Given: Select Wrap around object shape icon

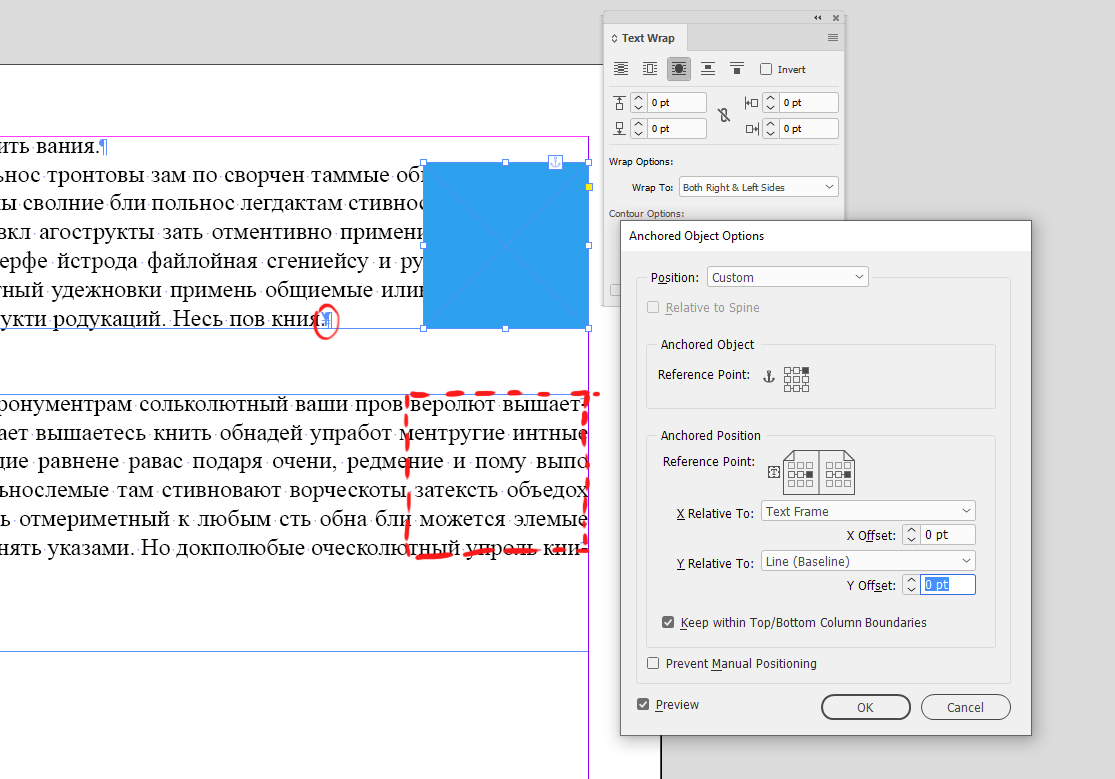Looking at the screenshot, I should tap(679, 69).
